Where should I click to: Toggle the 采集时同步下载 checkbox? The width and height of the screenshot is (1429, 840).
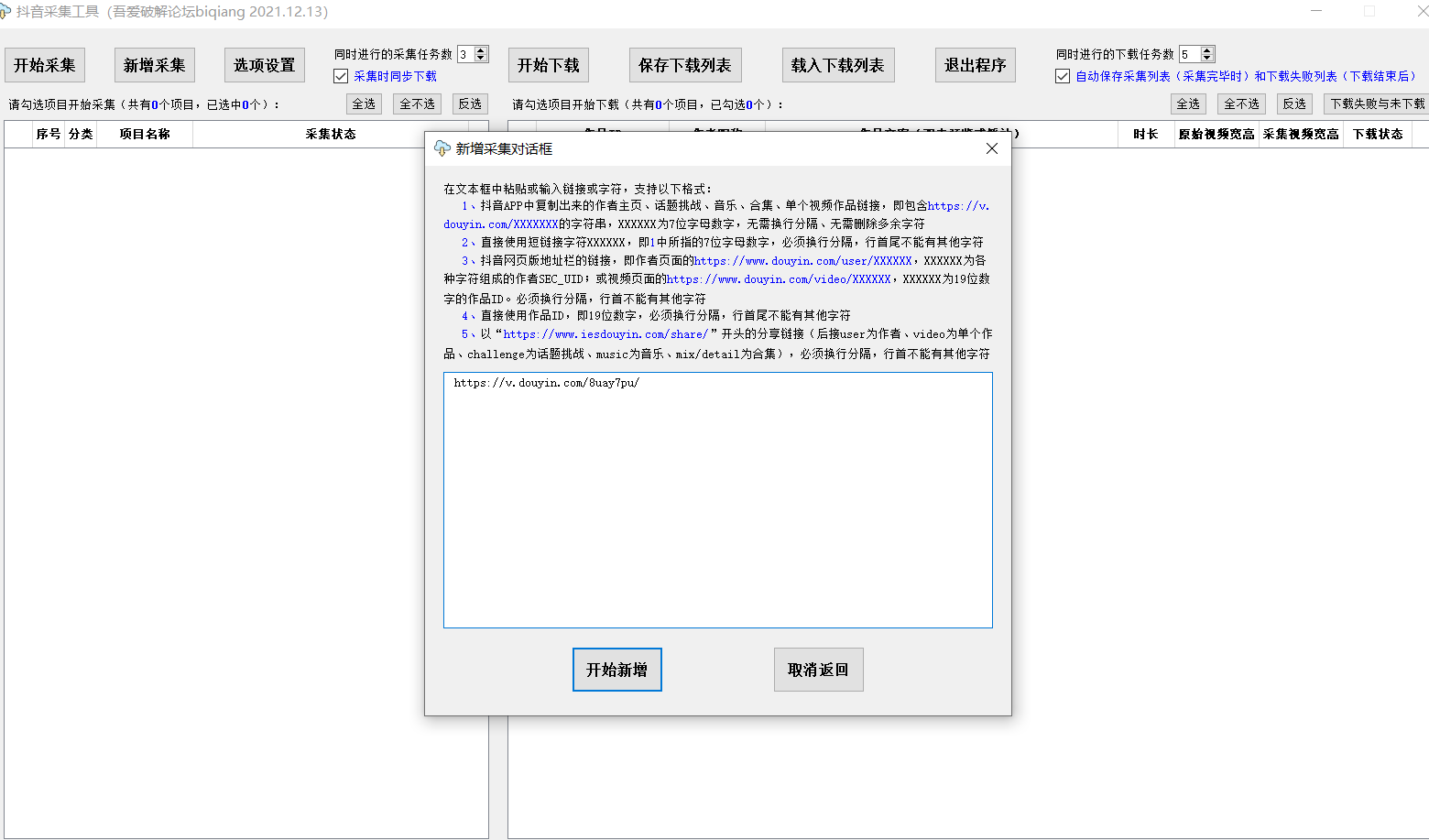[341, 77]
